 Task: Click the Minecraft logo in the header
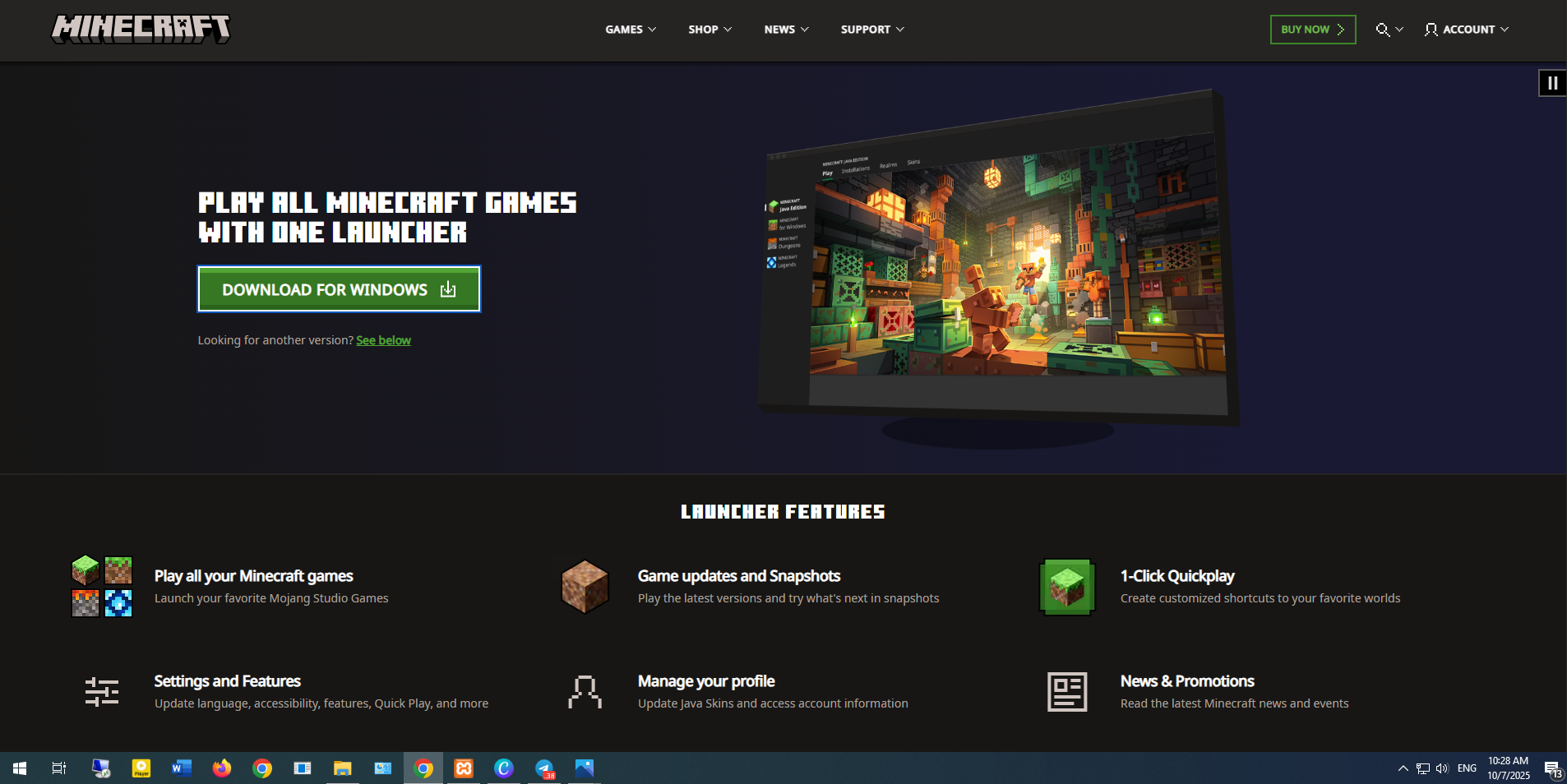(141, 29)
